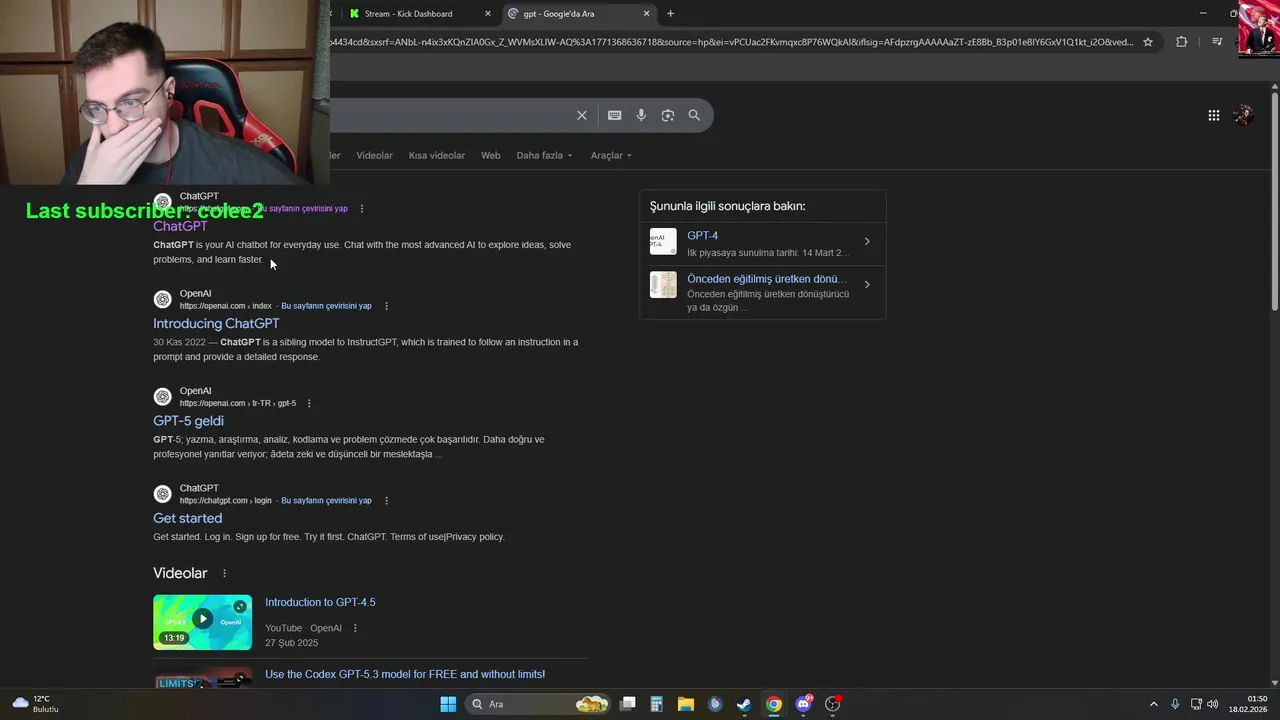Open the Chrome extensions puzzle icon
This screenshot has height=720, width=1280.
(x=1181, y=42)
